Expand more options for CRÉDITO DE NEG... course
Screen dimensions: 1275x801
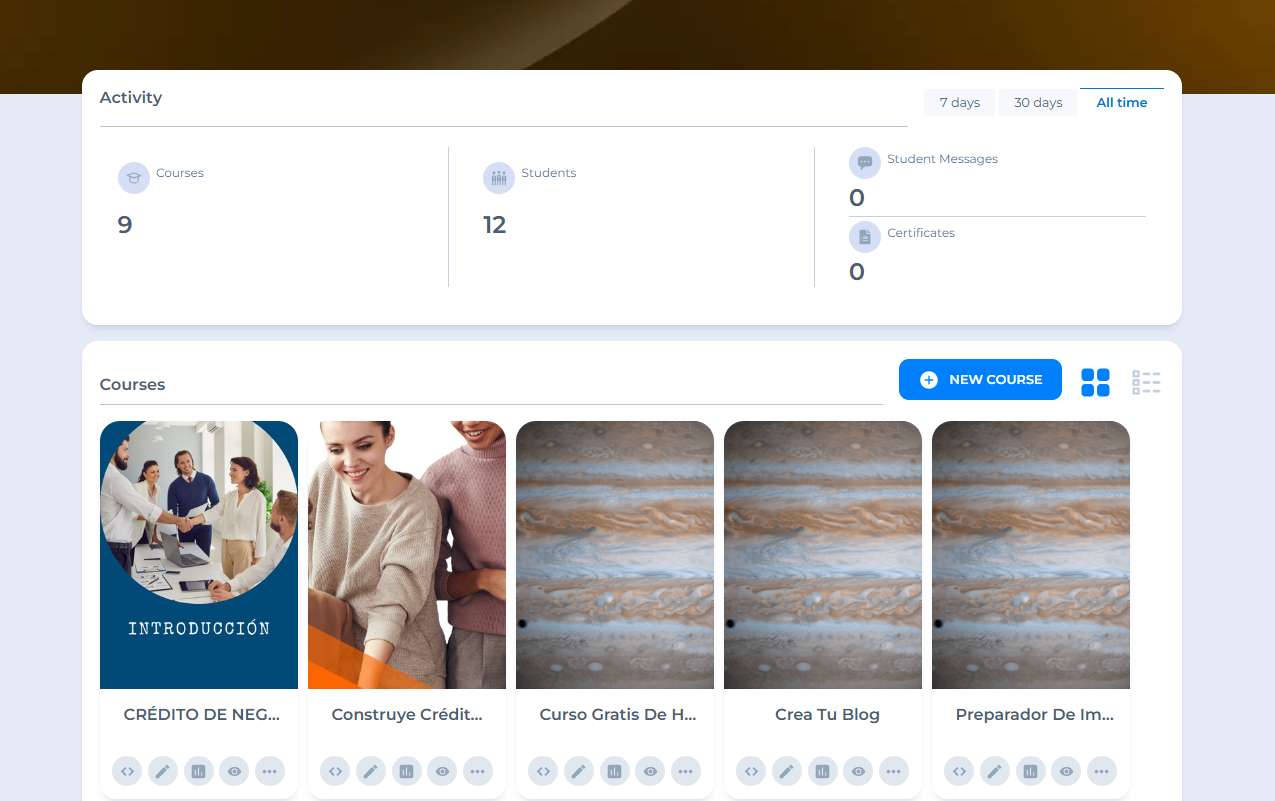pyautogui.click(x=270, y=771)
